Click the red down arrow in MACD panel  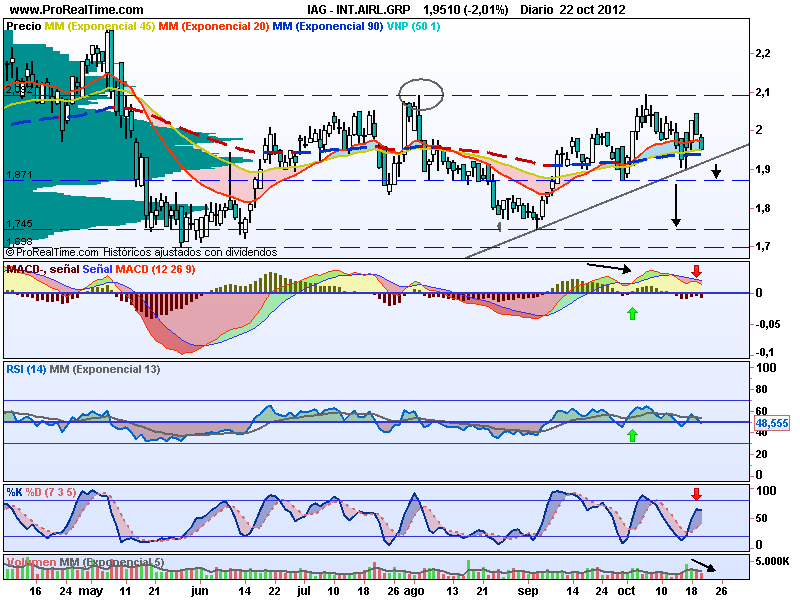(x=697, y=271)
